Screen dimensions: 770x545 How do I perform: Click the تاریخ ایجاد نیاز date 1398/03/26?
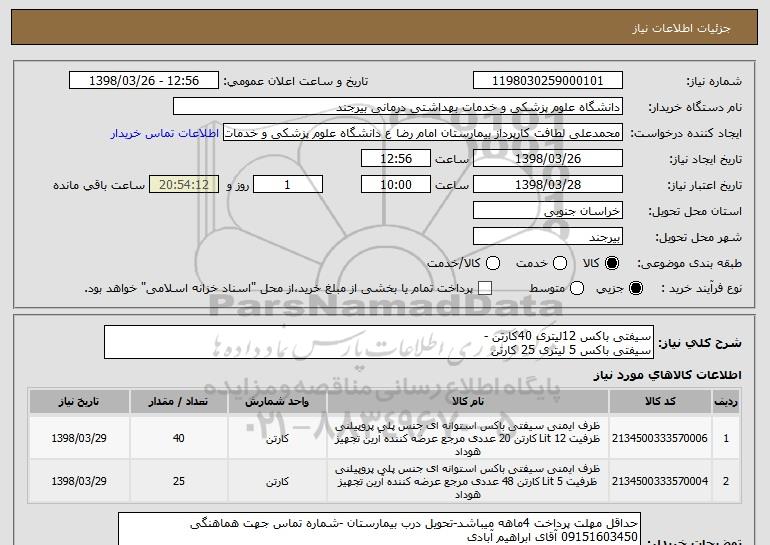(x=548, y=159)
